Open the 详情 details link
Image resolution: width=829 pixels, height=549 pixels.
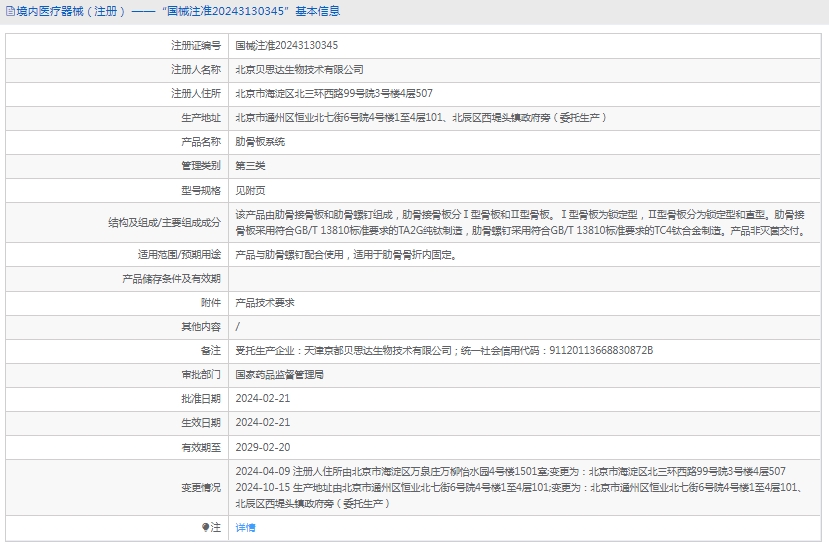click(245, 527)
